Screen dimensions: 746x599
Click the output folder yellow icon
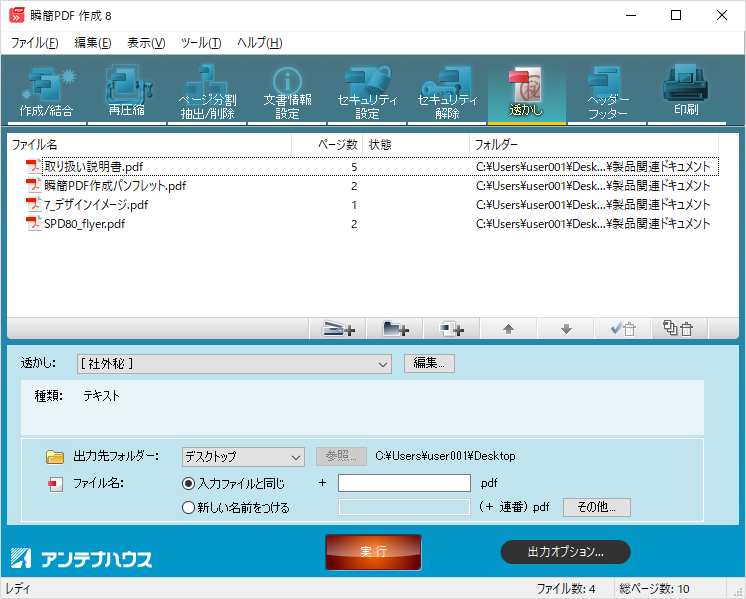pos(55,457)
